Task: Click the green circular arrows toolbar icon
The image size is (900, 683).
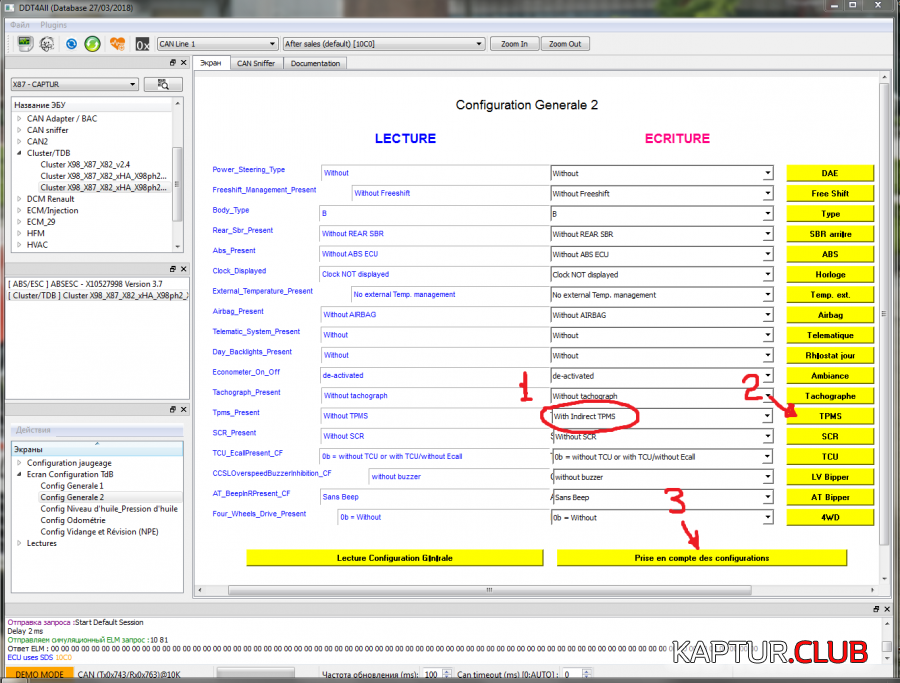Action: click(92, 44)
